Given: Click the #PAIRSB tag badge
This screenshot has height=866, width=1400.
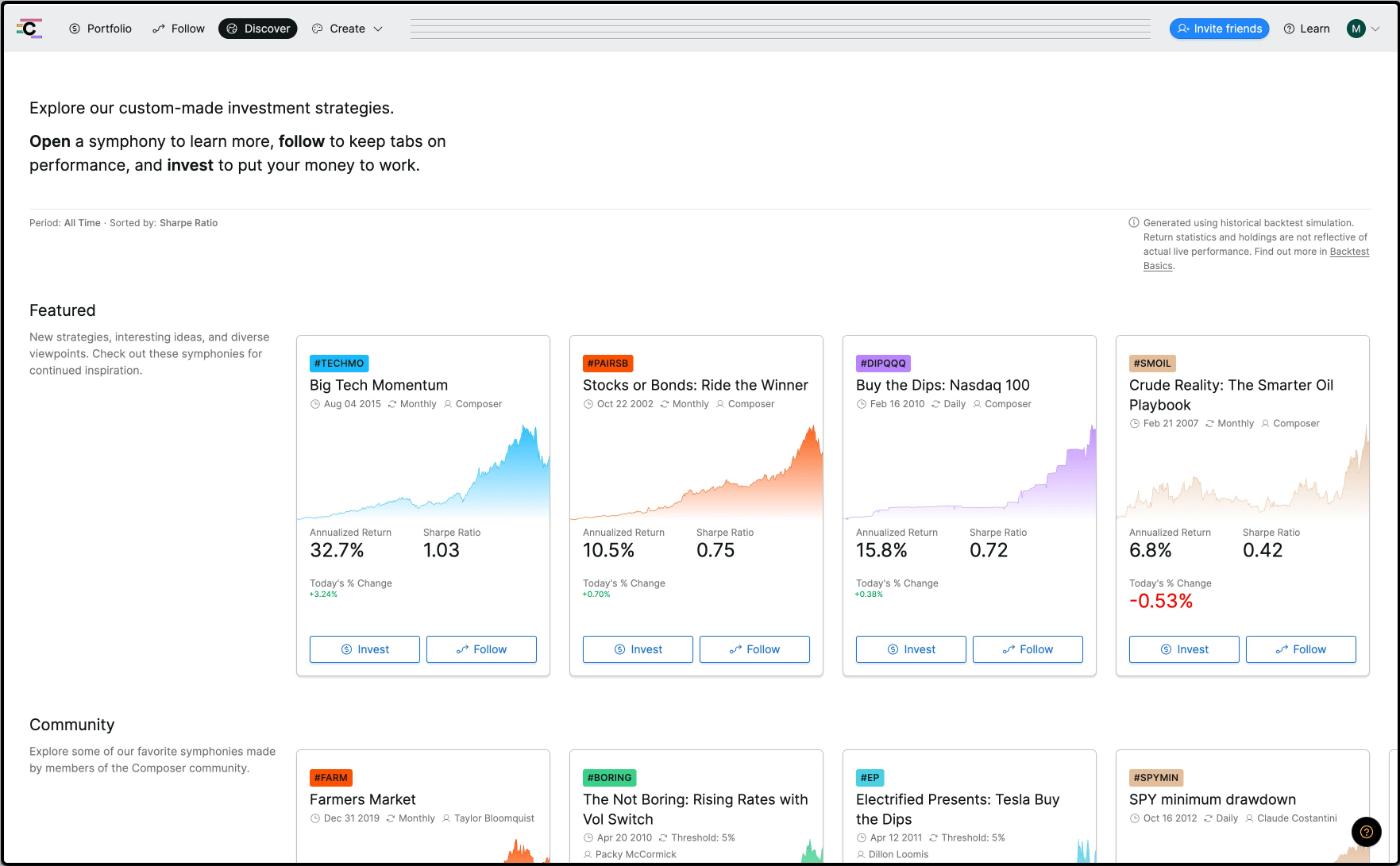Looking at the screenshot, I should click(x=607, y=364).
